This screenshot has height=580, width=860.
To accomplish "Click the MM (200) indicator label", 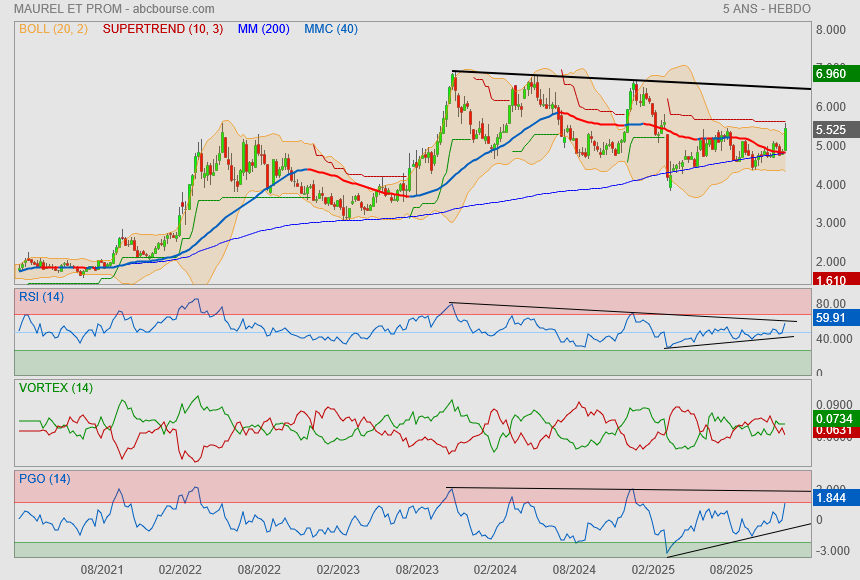I will 263,30.
